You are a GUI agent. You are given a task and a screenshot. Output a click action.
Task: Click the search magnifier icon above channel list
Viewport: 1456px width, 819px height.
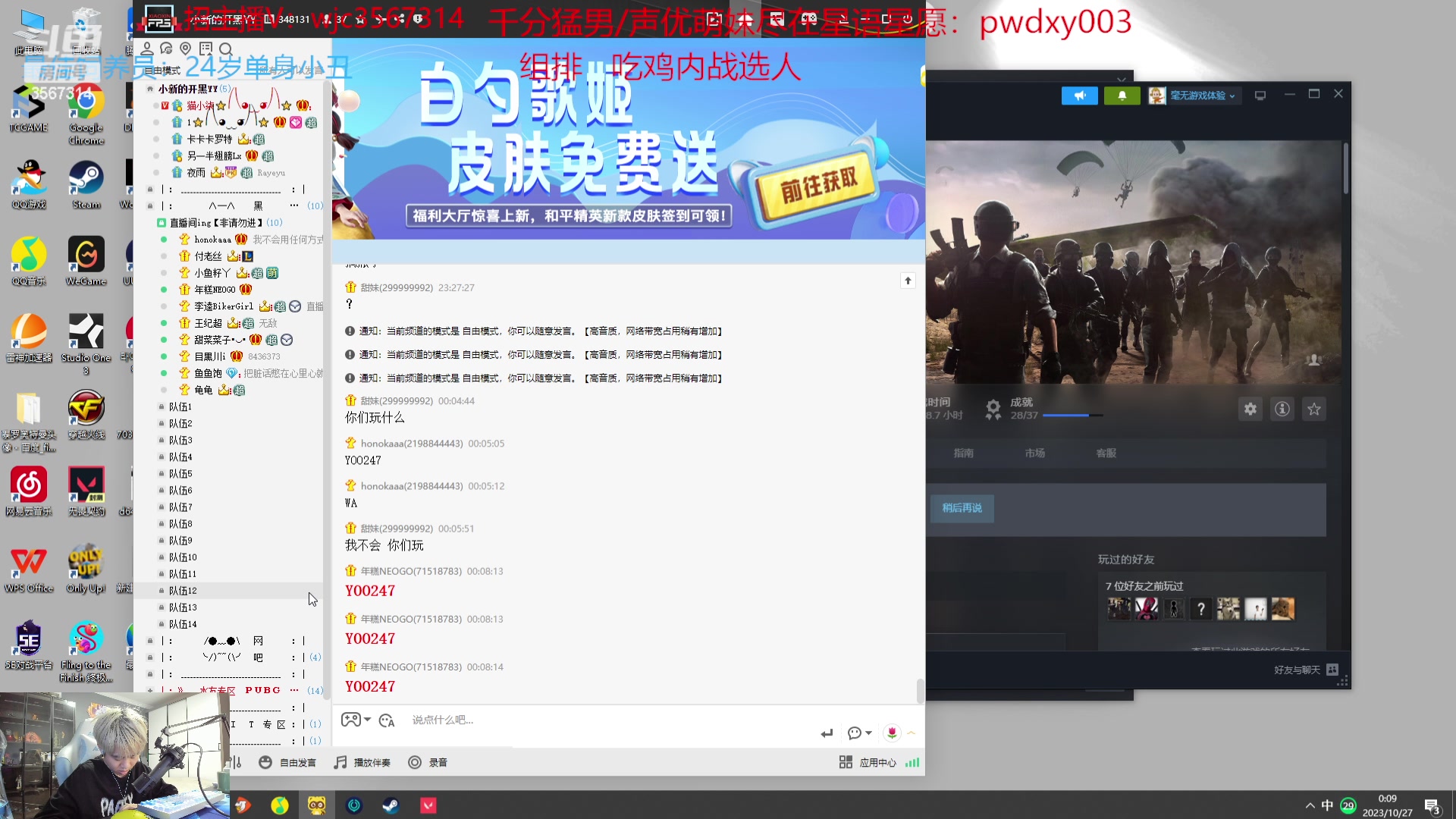(225, 49)
